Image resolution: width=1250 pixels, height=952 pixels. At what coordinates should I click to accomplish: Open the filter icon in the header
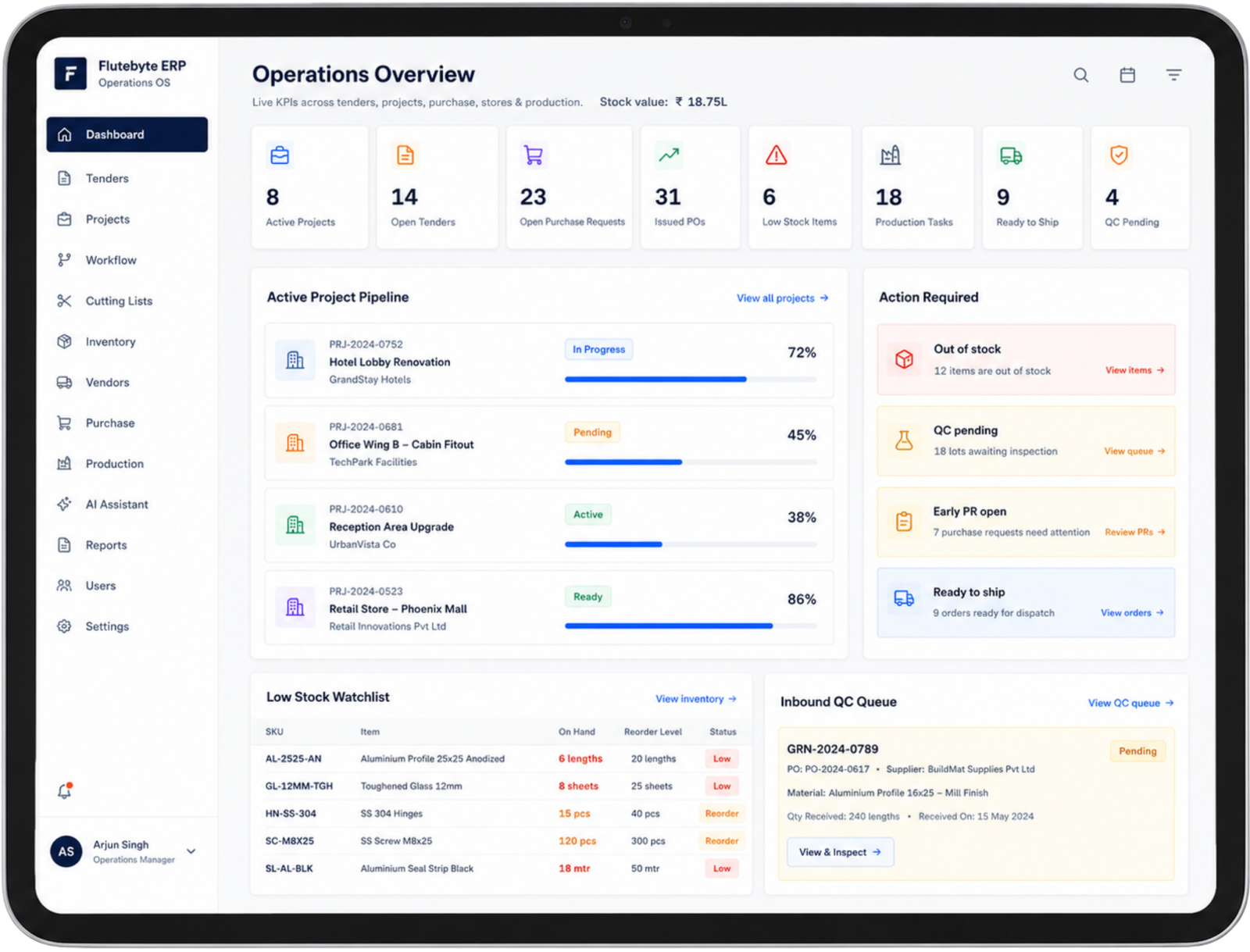point(1173,75)
